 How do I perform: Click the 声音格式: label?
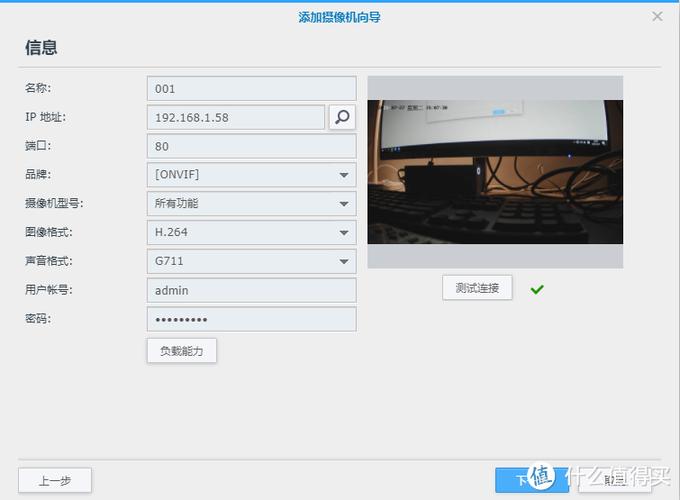pos(49,261)
